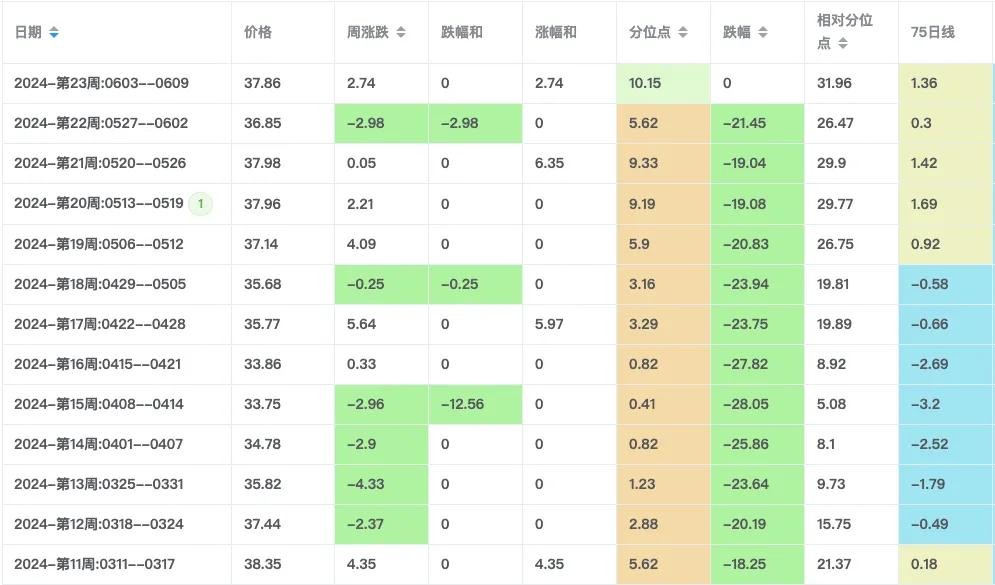The image size is (995, 585).
Task: Click light-green 10.15 分位点 cell
Action: coord(645,83)
